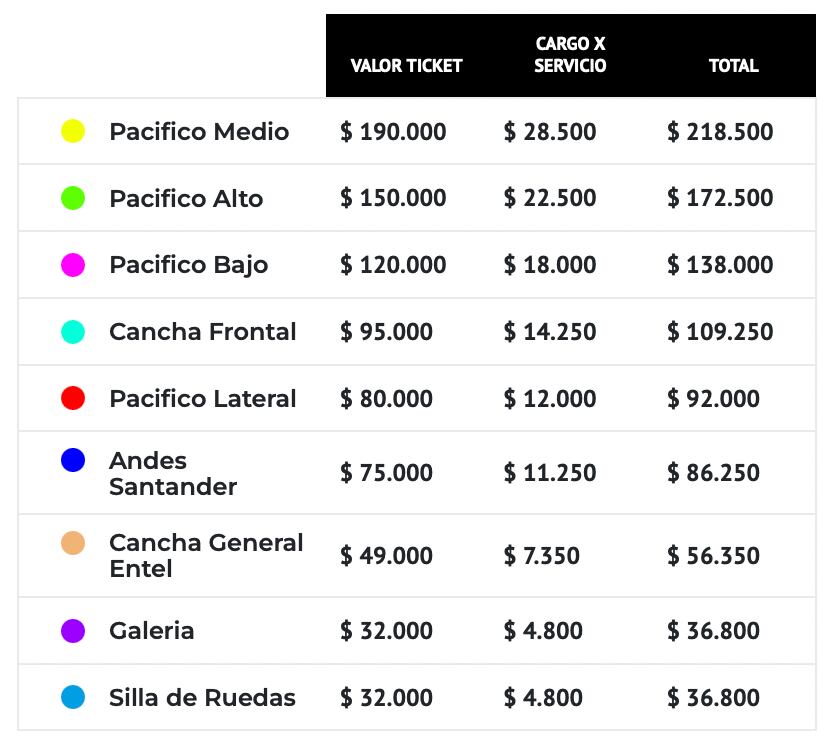This screenshot has width=830, height=746.
Task: Click the $ 86.250 total price
Action: pyautogui.click(x=713, y=473)
